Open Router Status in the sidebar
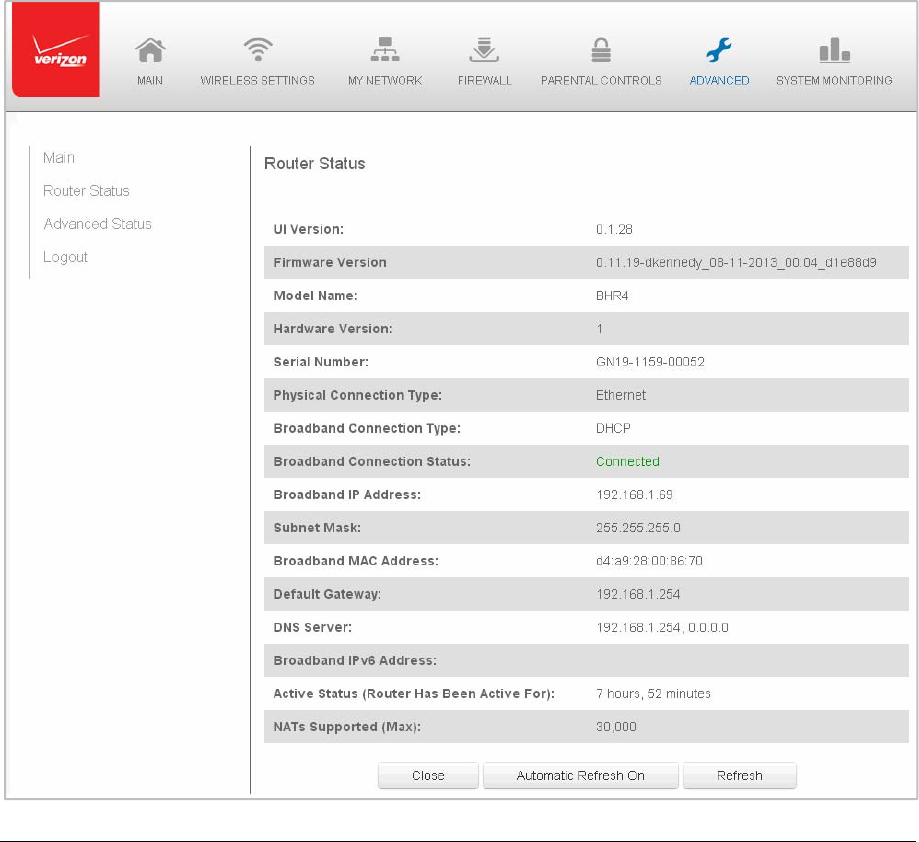 point(86,191)
